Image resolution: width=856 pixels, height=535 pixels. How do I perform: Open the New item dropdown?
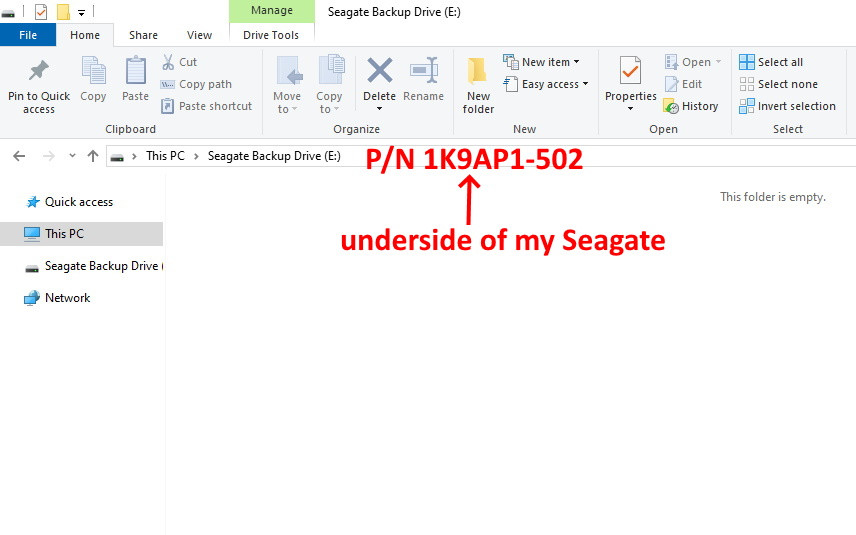point(542,62)
